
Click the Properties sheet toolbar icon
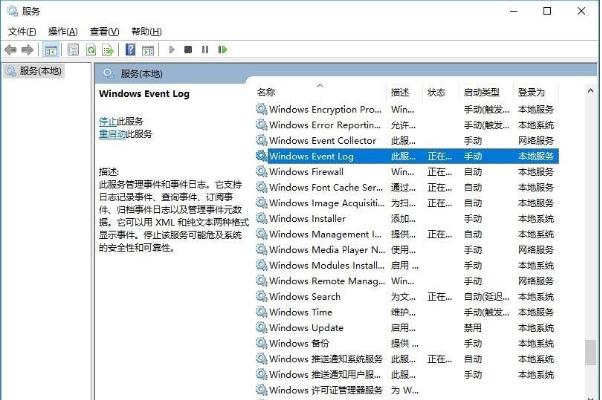tap(73, 50)
